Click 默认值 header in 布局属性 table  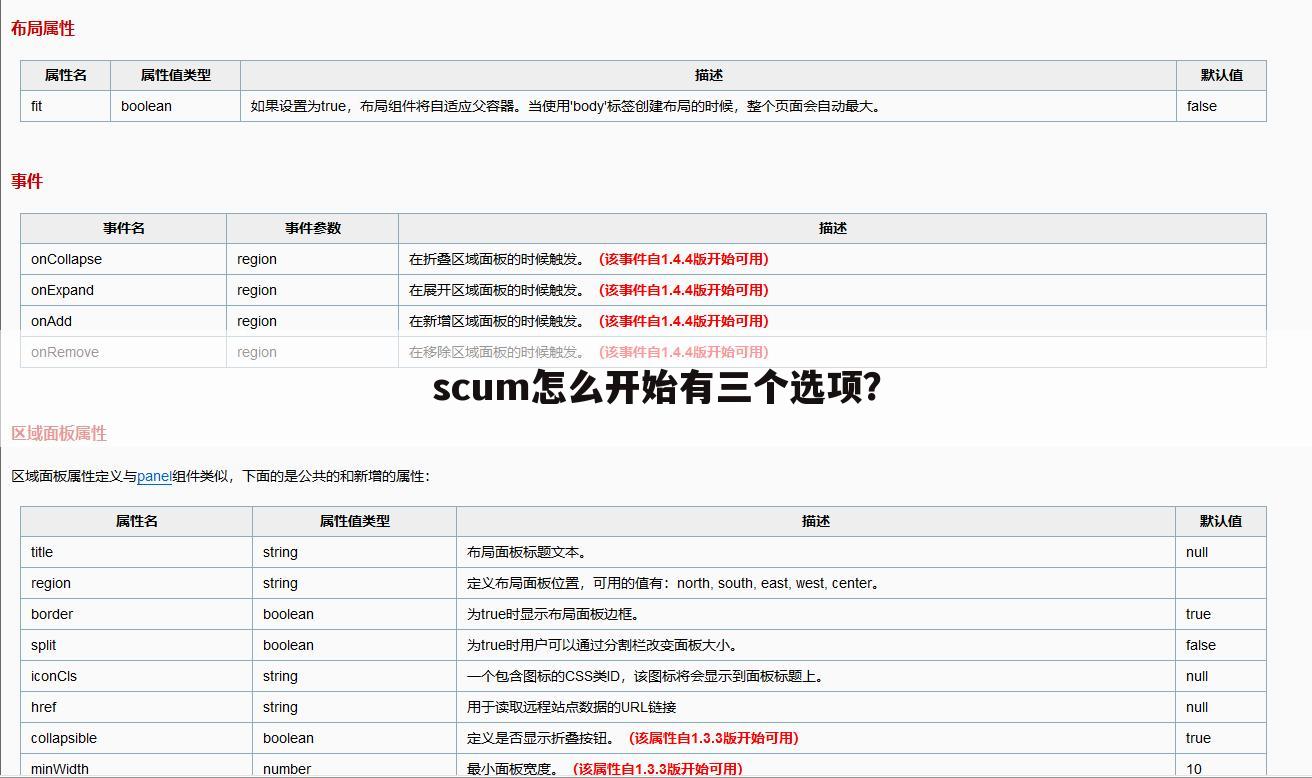[1222, 75]
